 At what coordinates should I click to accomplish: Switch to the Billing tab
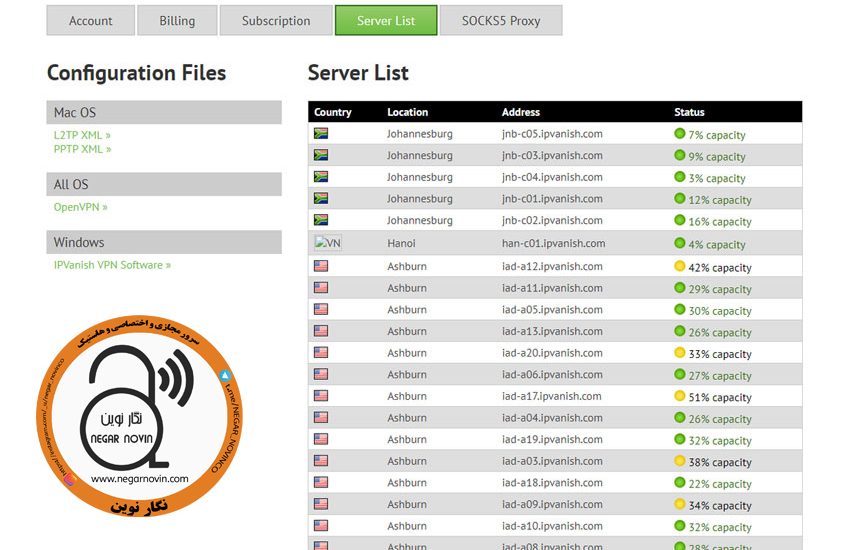point(177,21)
